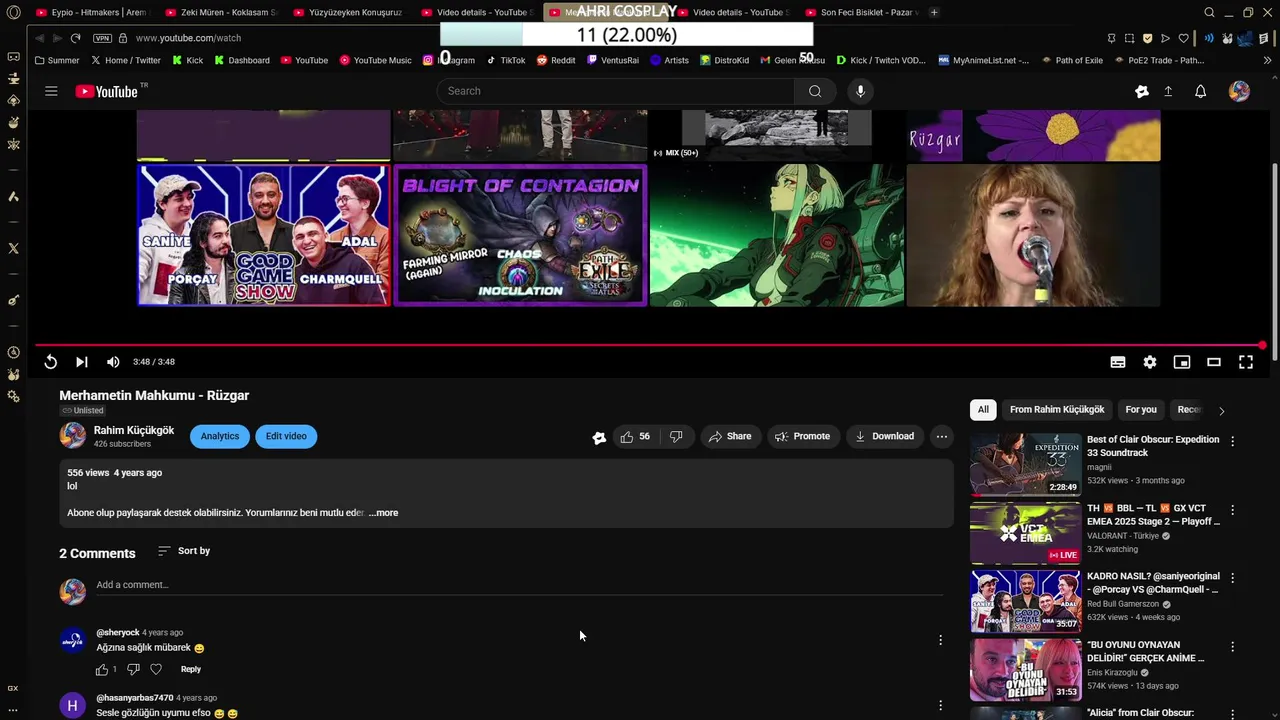The height and width of the screenshot is (720, 1280).
Task: Toggle the VPN badge in address bar
Action: [102, 38]
